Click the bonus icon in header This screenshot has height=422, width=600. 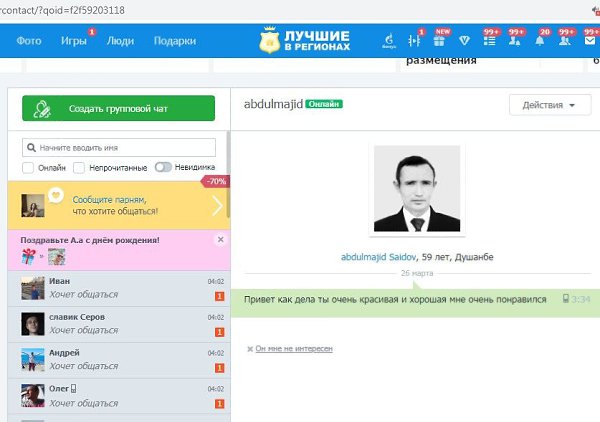pos(389,40)
